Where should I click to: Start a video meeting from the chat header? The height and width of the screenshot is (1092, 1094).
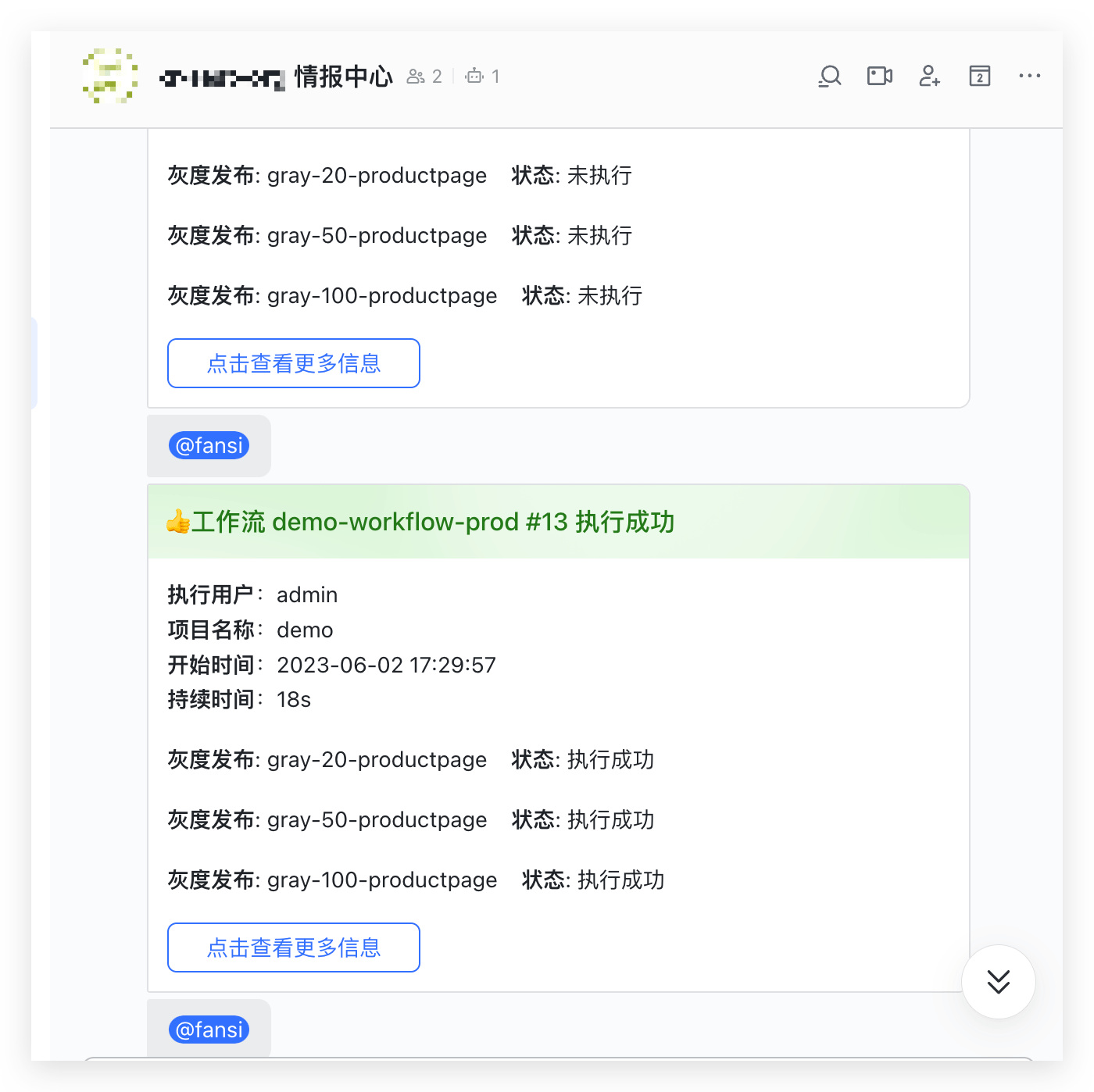pyautogui.click(x=879, y=76)
